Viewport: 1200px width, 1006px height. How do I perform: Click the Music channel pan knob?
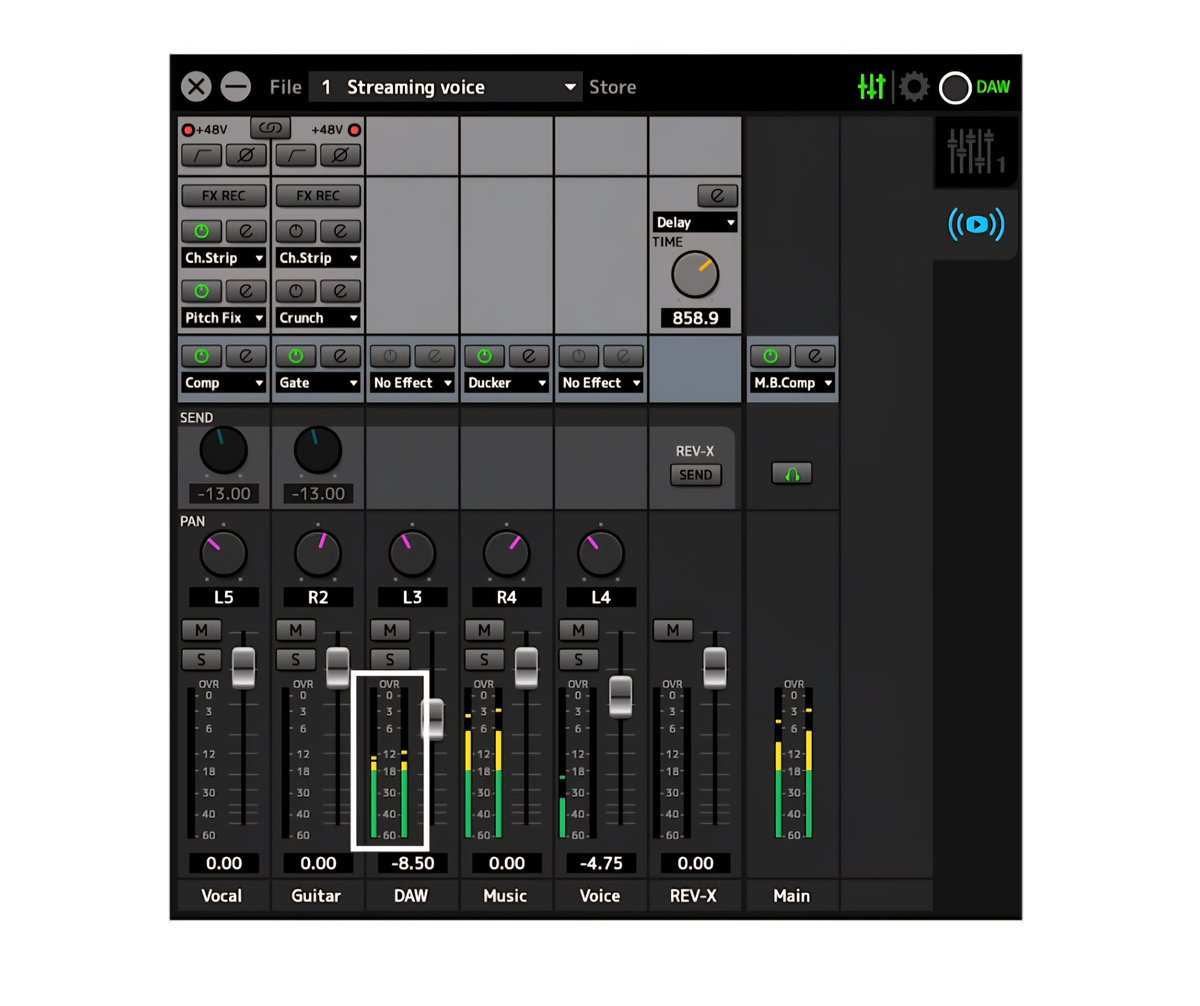[x=507, y=554]
